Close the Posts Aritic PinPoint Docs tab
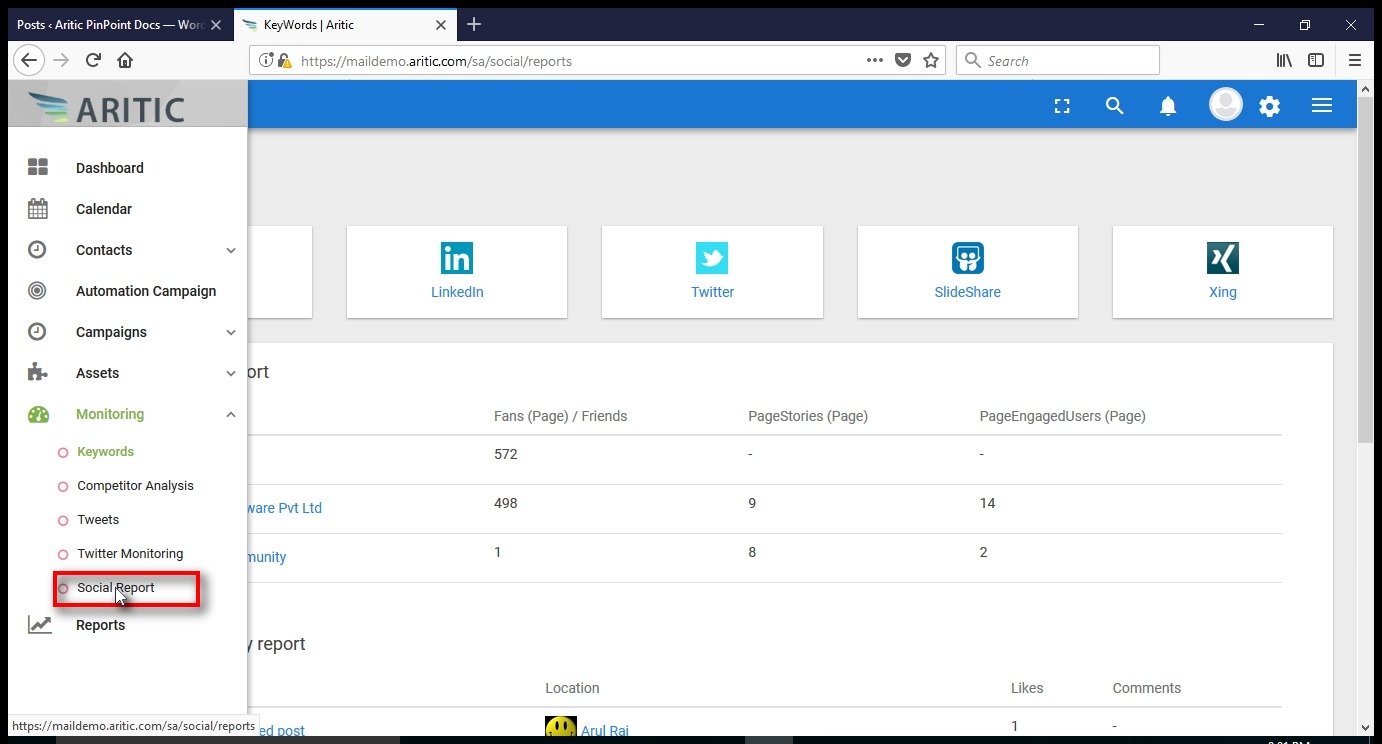Screen dimensions: 1382x744 [216, 24]
